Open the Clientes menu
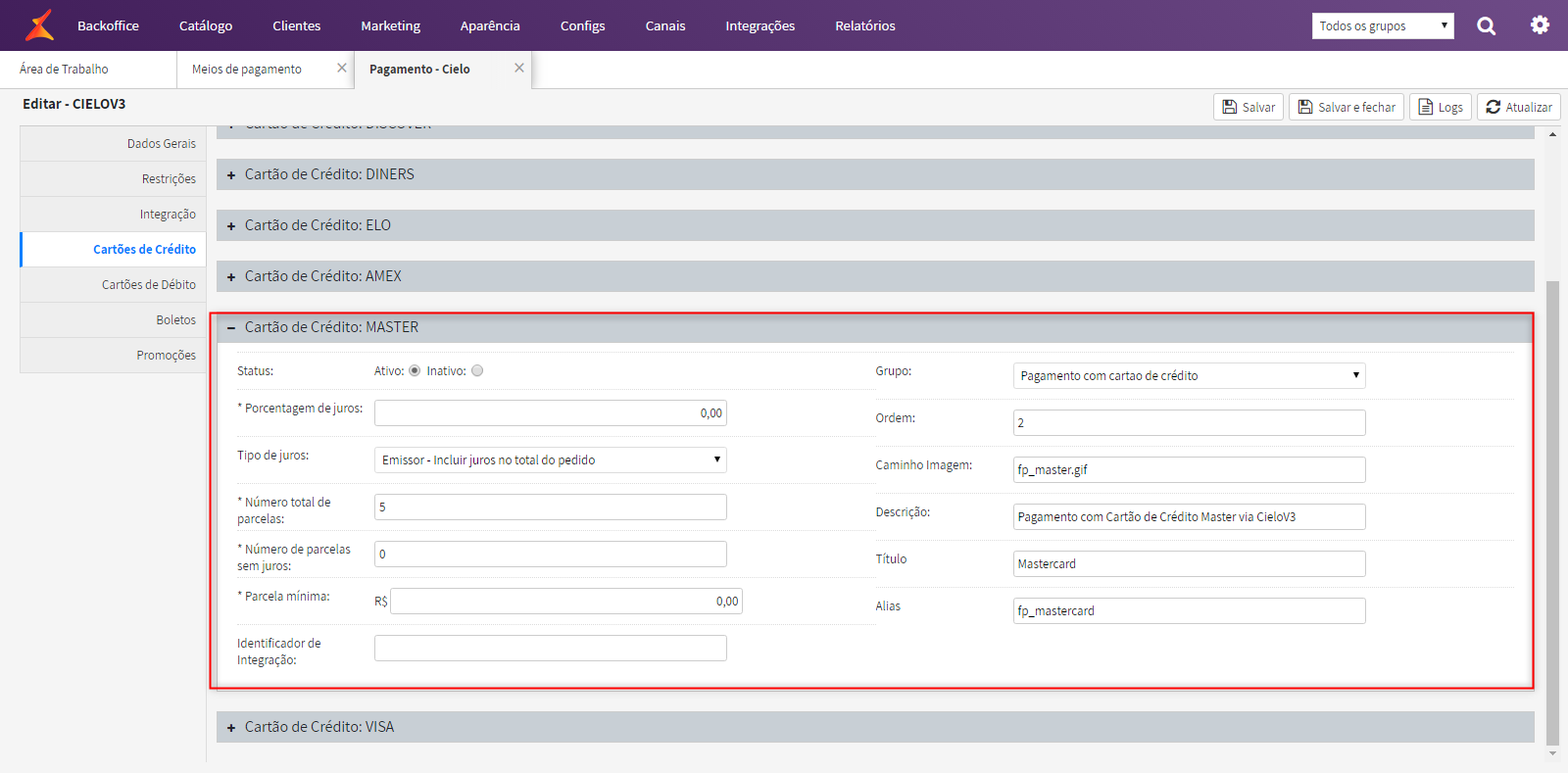The width and height of the screenshot is (1568, 773). coord(297,25)
